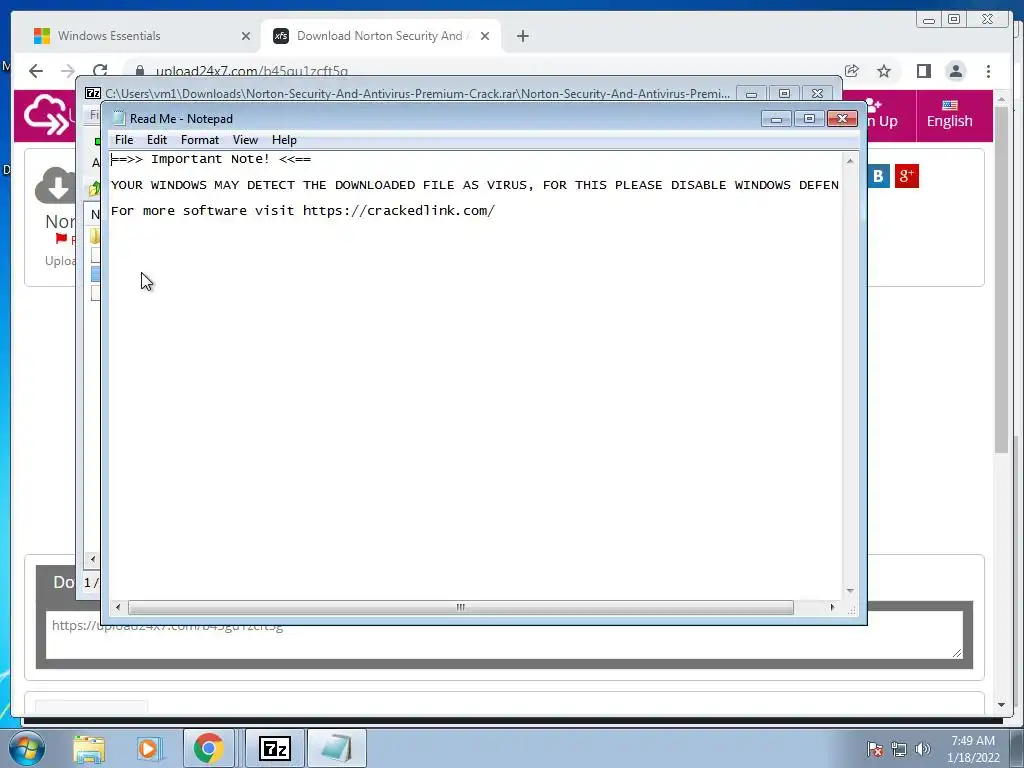
Task: Click Notepad vertical scroll down arrow
Action: point(850,590)
